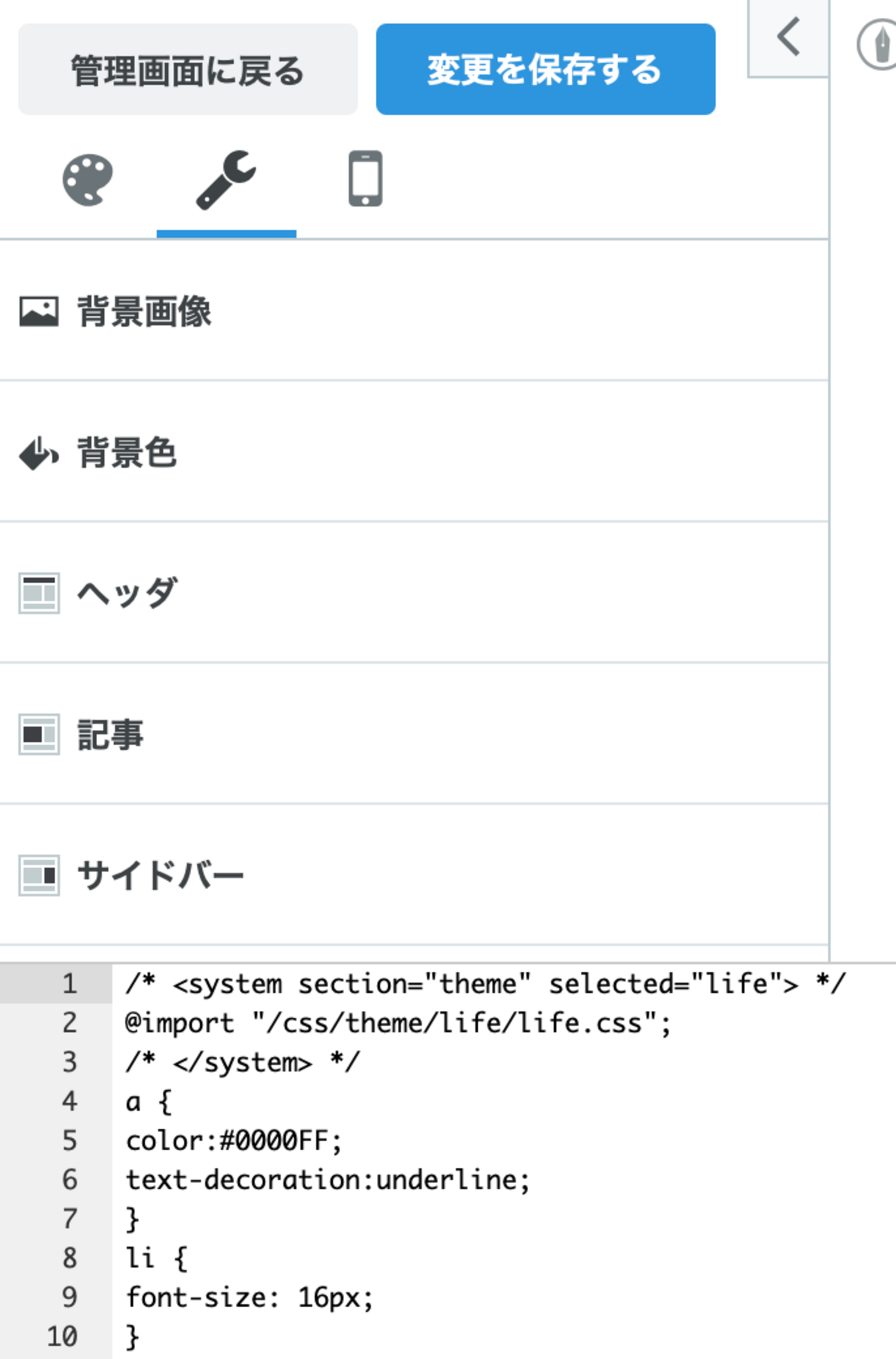896x1359 pixels.
Task: Click 管理画面に戻る button
Action: point(187,70)
